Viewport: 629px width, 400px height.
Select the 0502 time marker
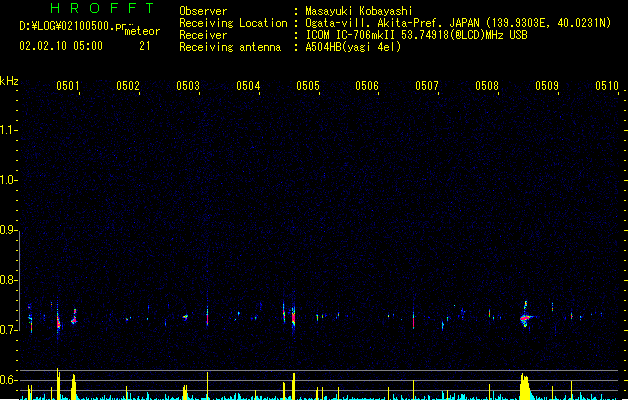pyautogui.click(x=128, y=86)
